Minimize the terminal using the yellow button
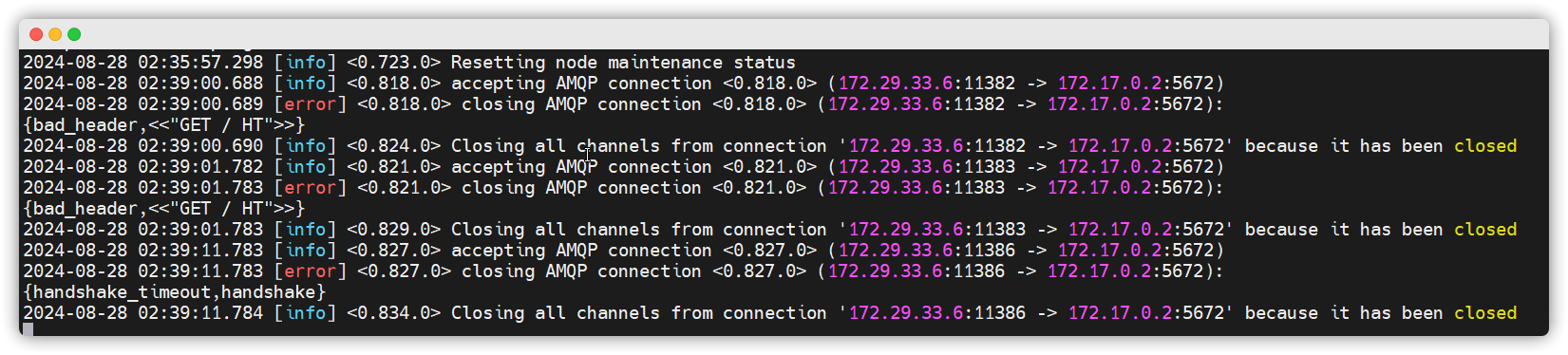This screenshot has width=1568, height=355. (55, 34)
